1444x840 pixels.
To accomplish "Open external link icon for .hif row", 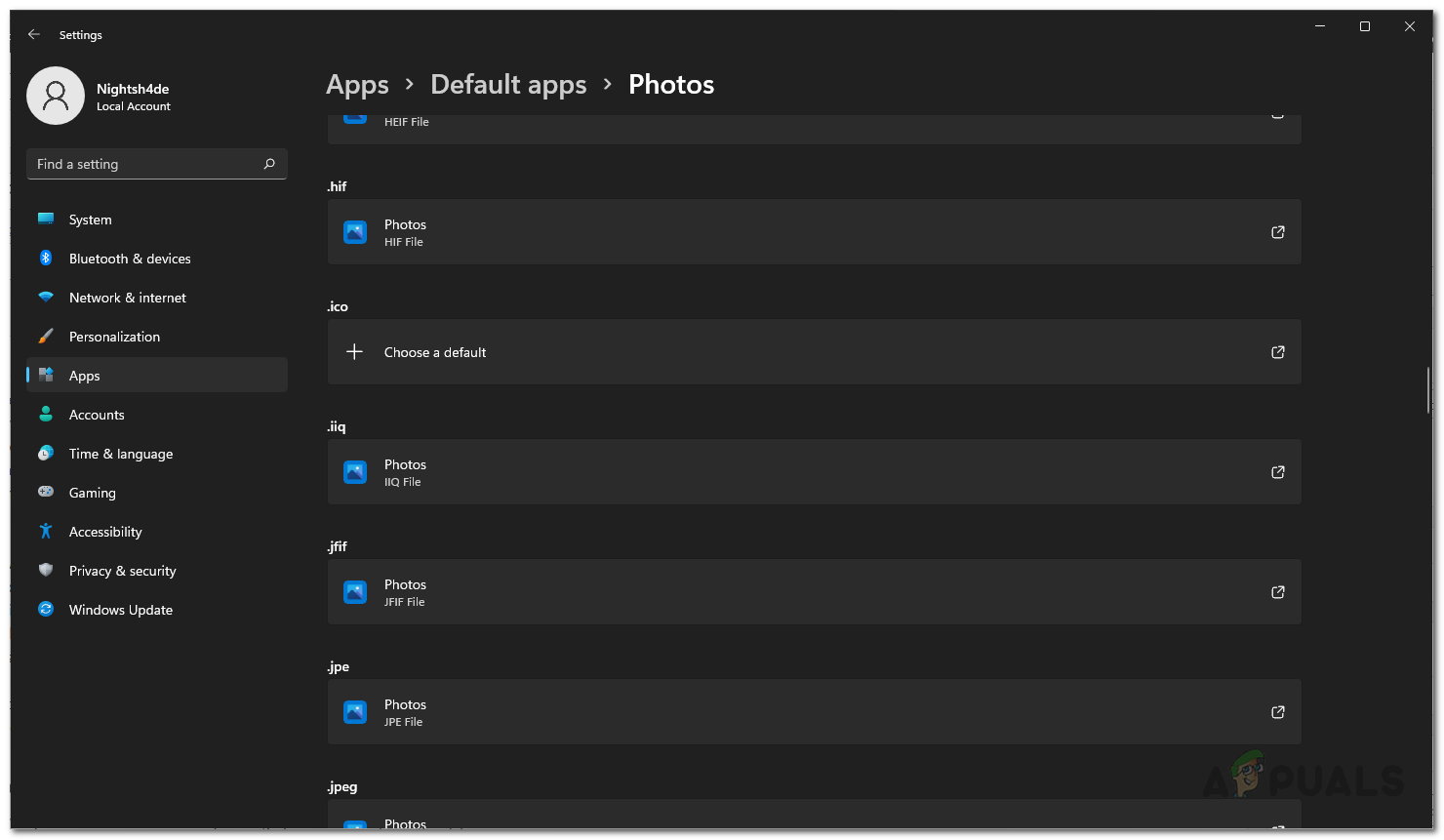I will tap(1277, 232).
